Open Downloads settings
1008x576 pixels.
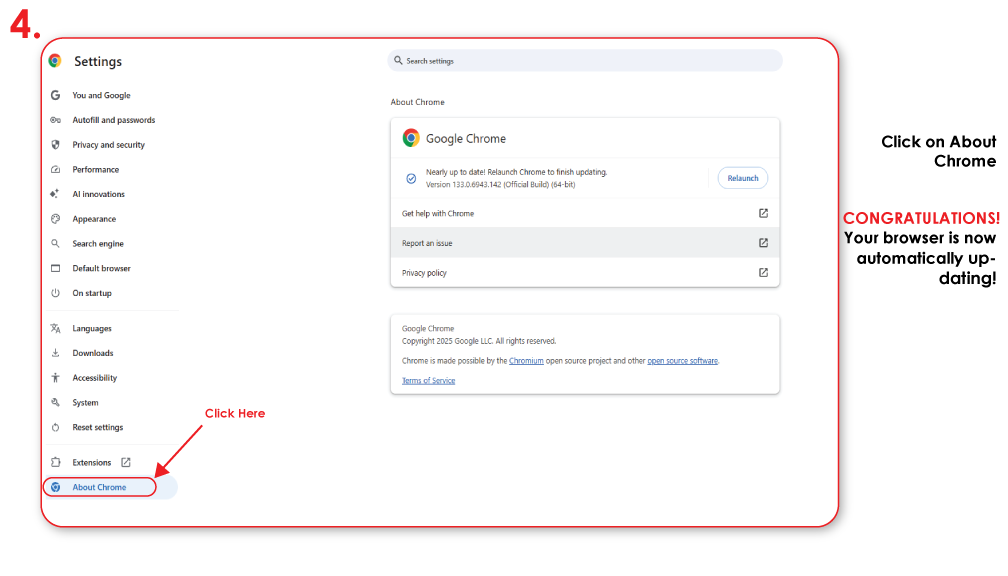[x=93, y=353]
